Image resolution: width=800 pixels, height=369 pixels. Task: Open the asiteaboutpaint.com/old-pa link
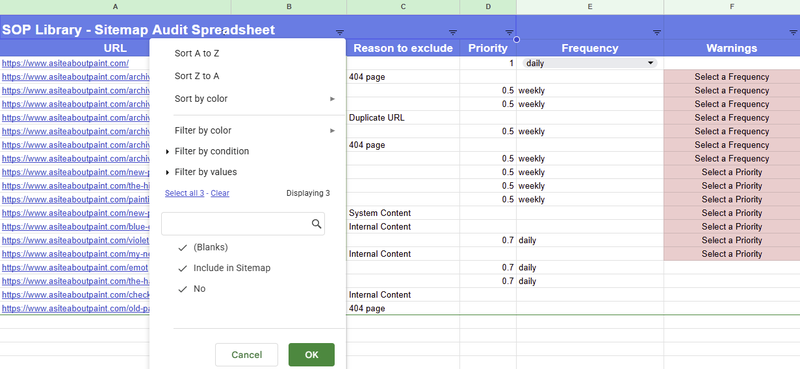76,308
